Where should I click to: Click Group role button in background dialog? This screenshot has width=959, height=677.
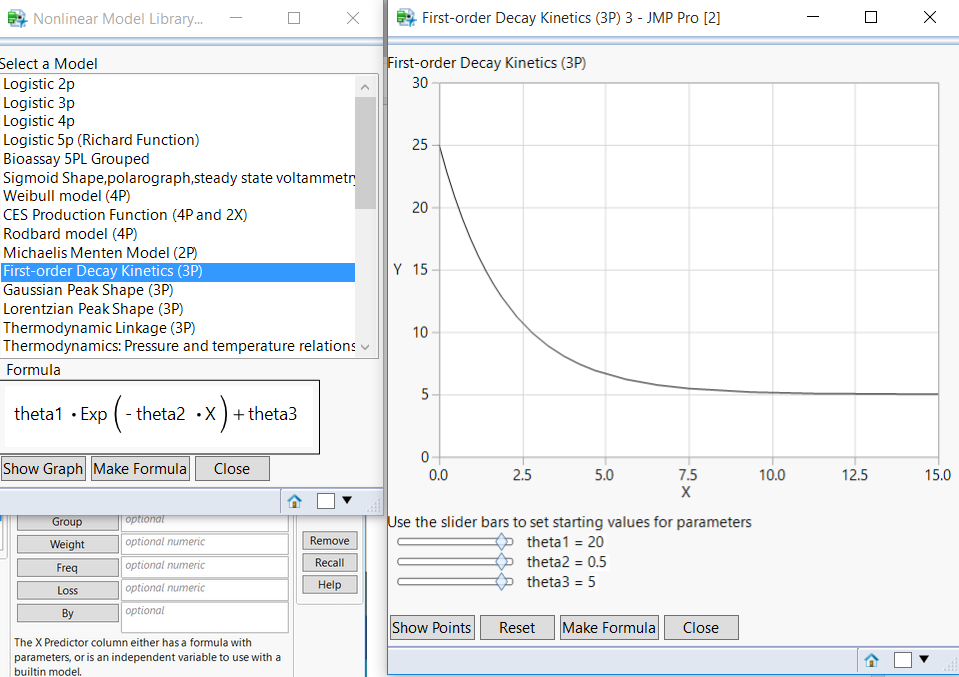(x=67, y=522)
